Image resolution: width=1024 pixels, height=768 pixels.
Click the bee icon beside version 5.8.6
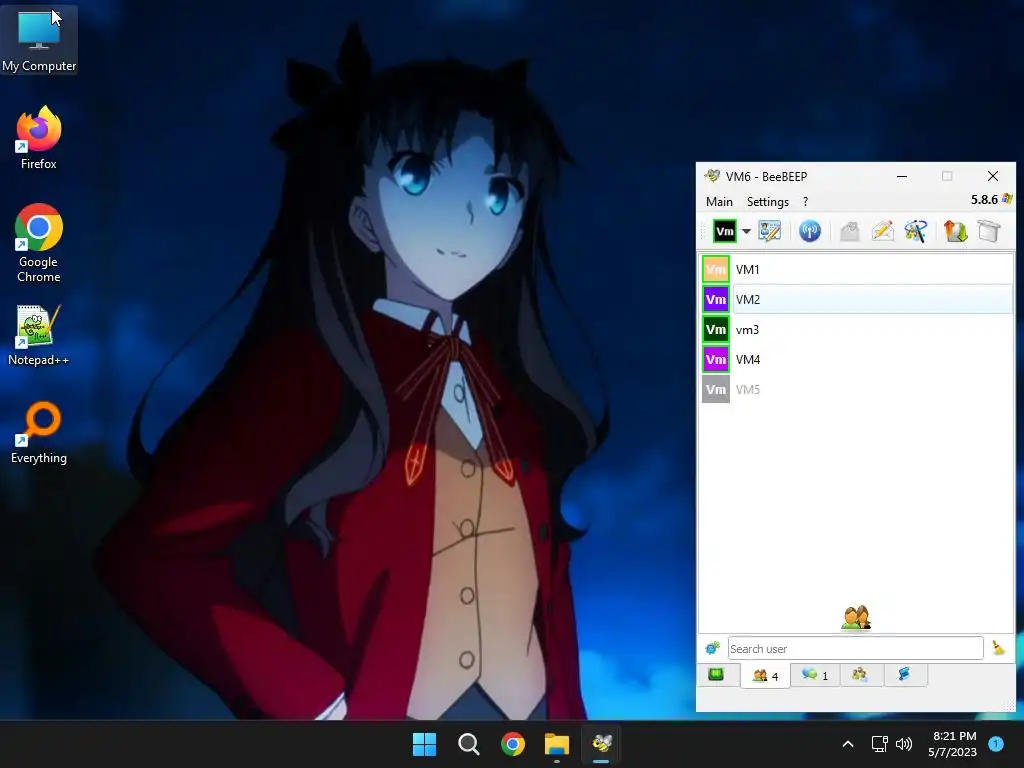click(x=1007, y=199)
